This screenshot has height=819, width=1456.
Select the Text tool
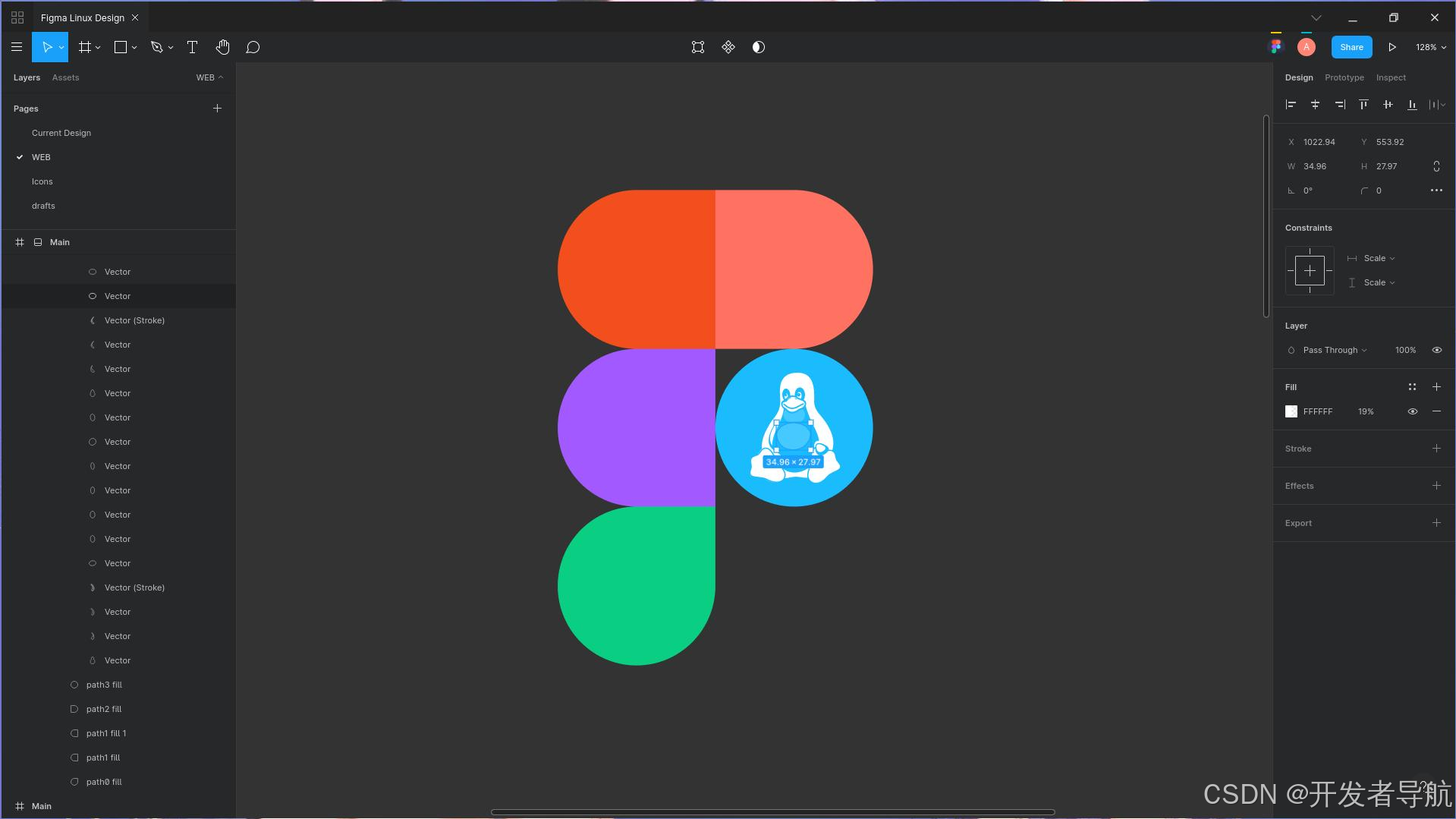[192, 47]
